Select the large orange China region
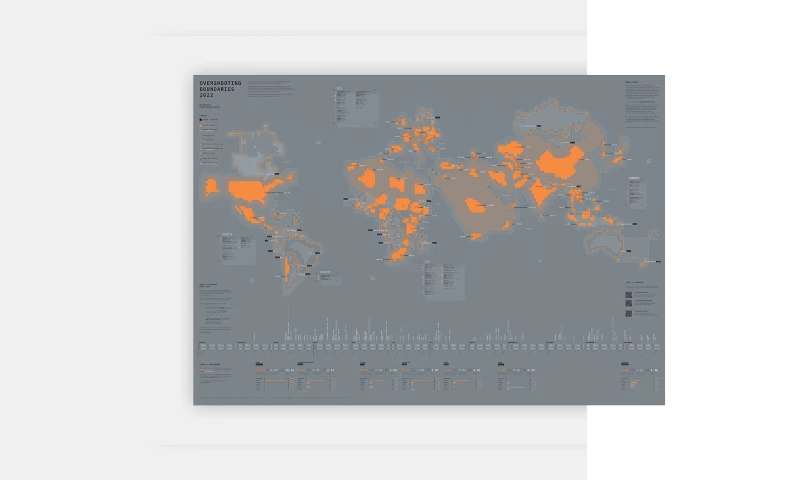Image resolution: width=800 pixels, height=480 pixels. 558,163
